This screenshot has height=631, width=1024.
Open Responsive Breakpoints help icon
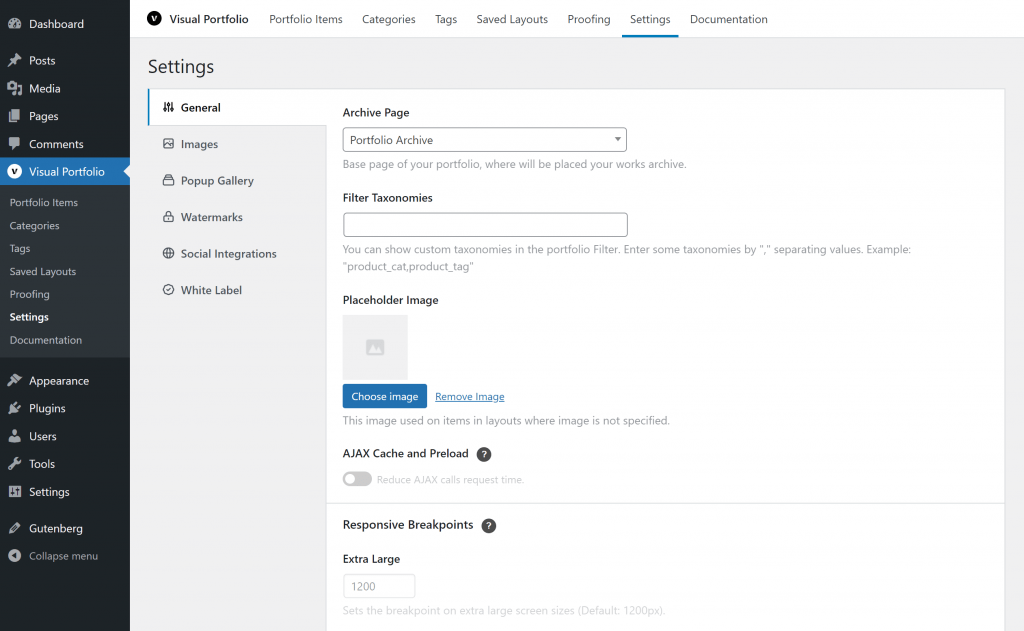[x=488, y=526]
